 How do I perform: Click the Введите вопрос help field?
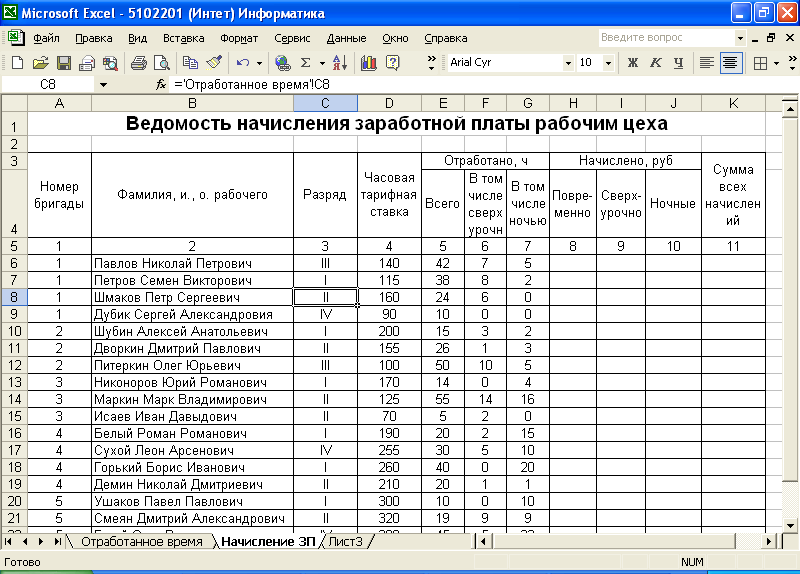coord(666,38)
